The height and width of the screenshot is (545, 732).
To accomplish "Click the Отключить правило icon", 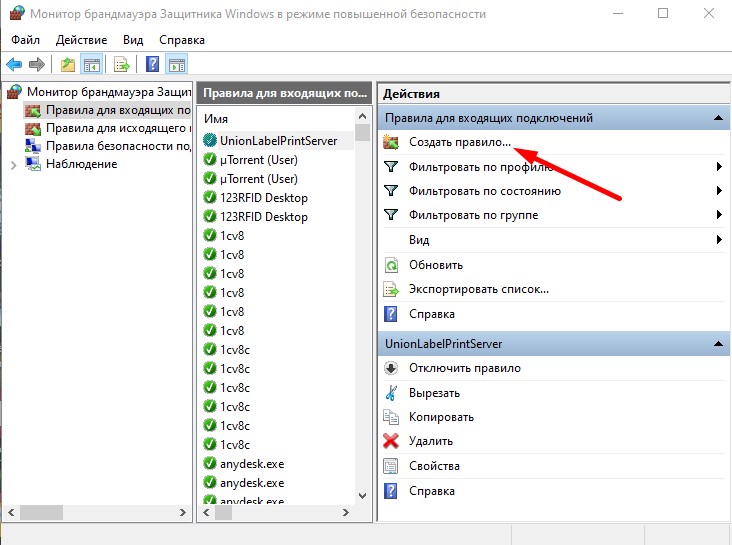I will pyautogui.click(x=391, y=368).
